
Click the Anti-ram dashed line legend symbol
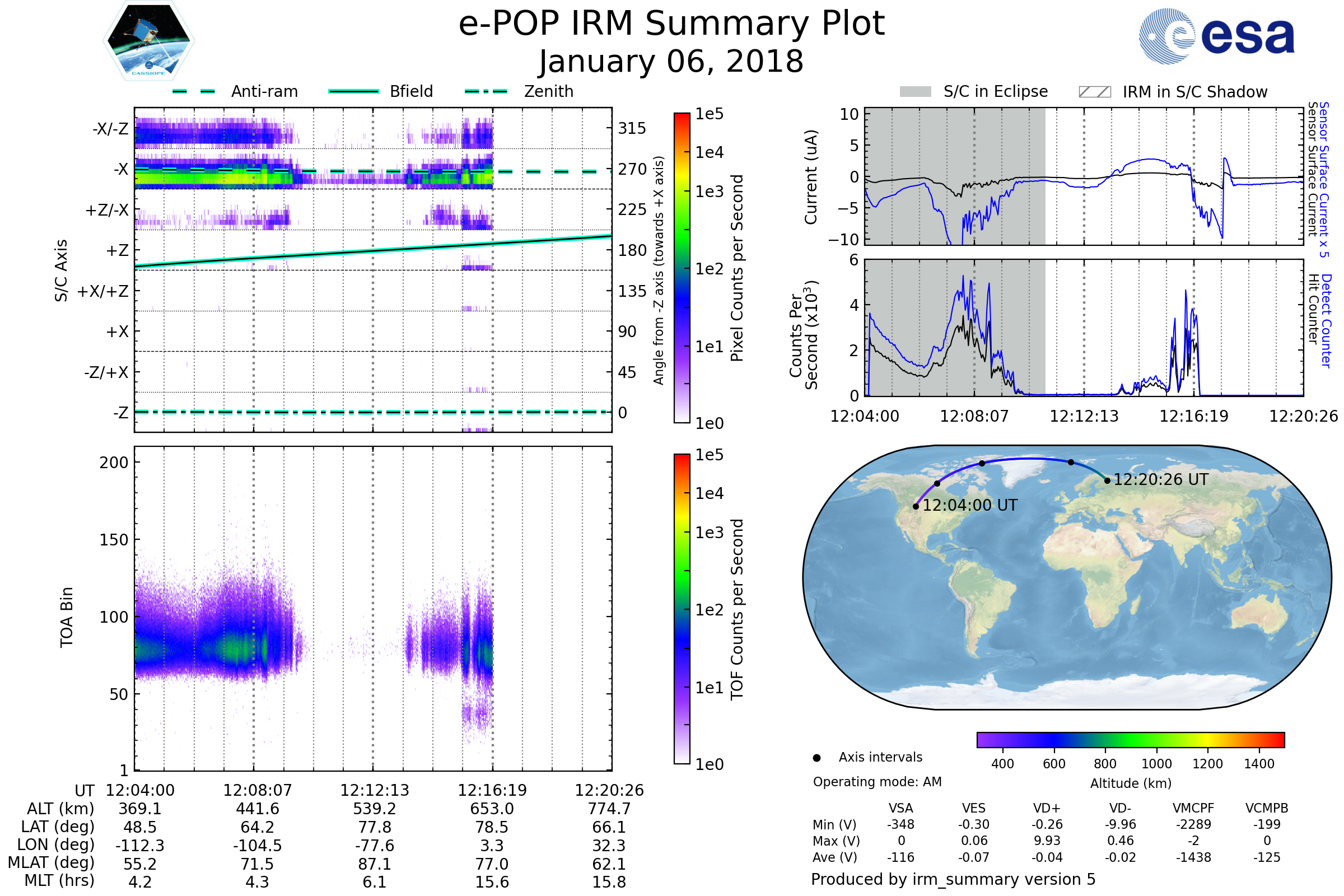click(194, 91)
